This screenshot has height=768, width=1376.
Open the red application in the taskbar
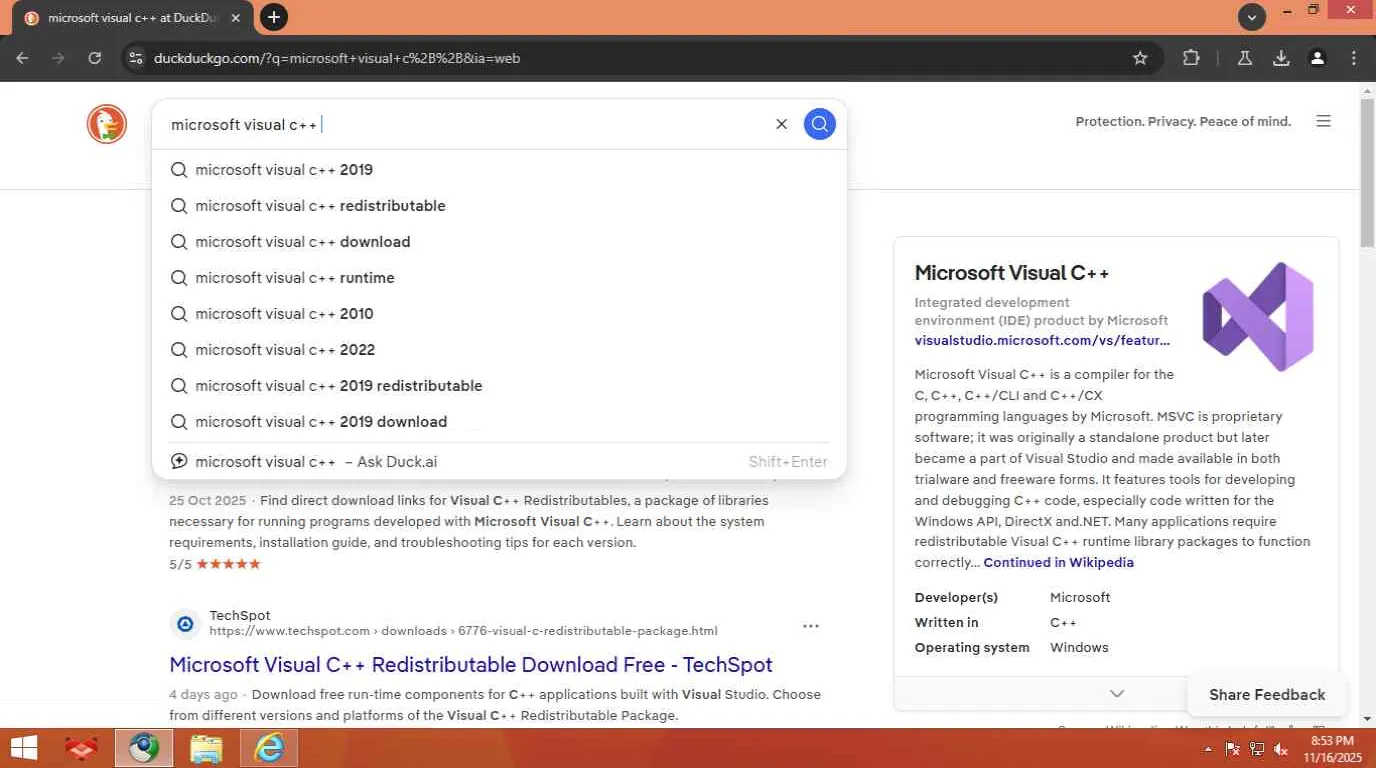click(82, 748)
